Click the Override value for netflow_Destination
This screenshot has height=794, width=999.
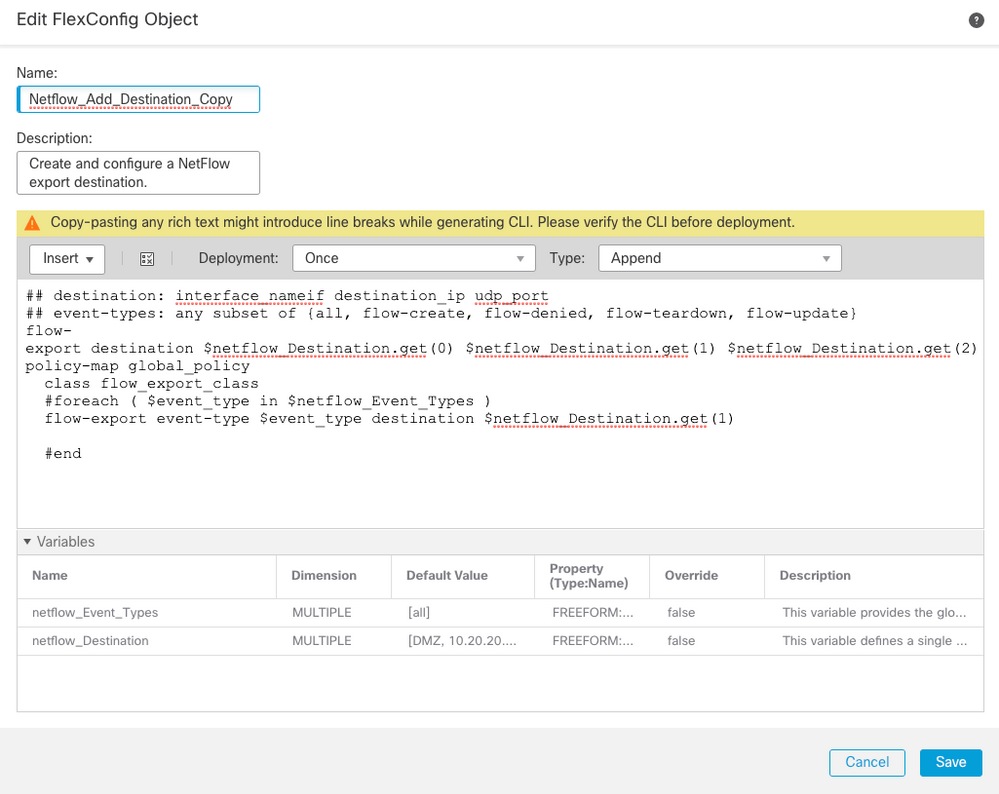pos(680,641)
